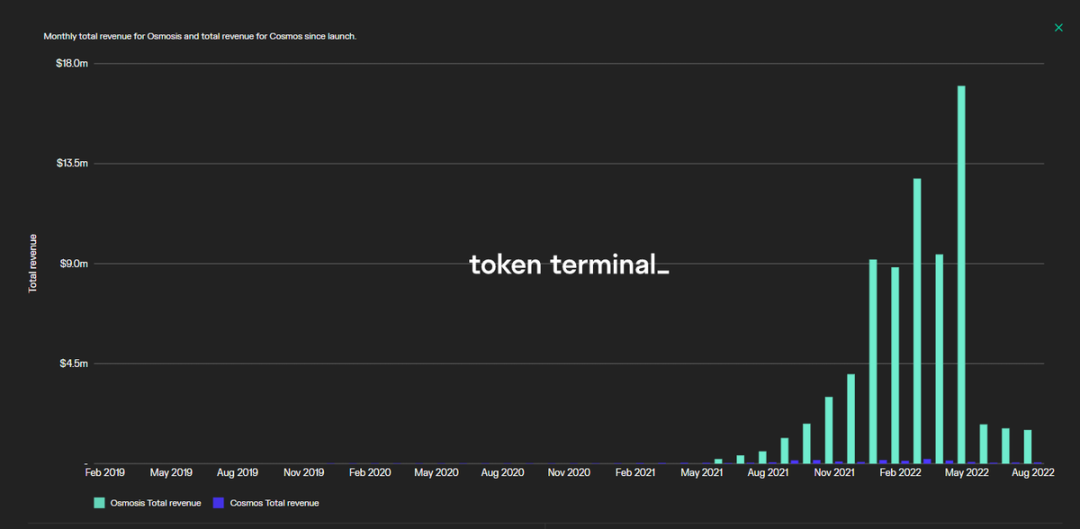The width and height of the screenshot is (1080, 529).
Task: Click the Aug 2021 x-axis label
Action: [x=768, y=473]
